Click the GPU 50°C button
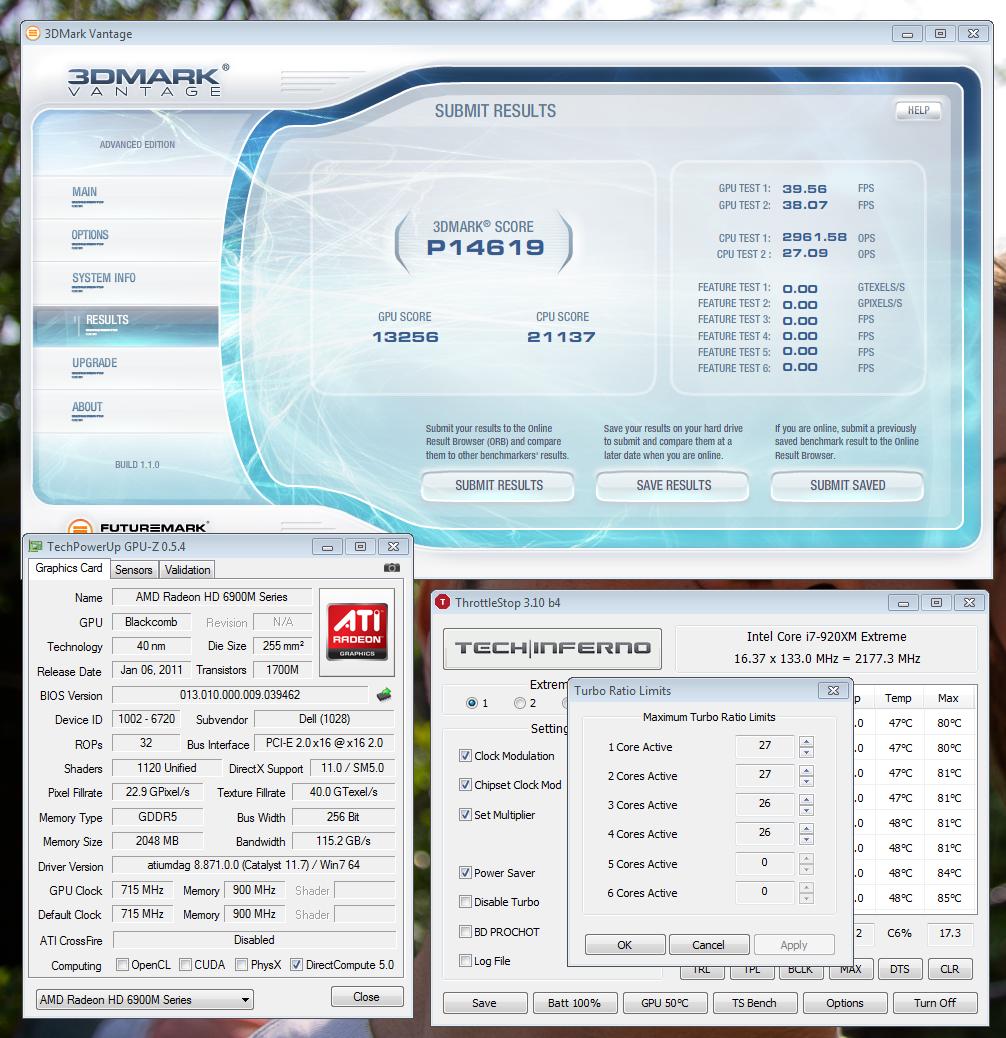Screen dimensions: 1006x1038 664,1003
